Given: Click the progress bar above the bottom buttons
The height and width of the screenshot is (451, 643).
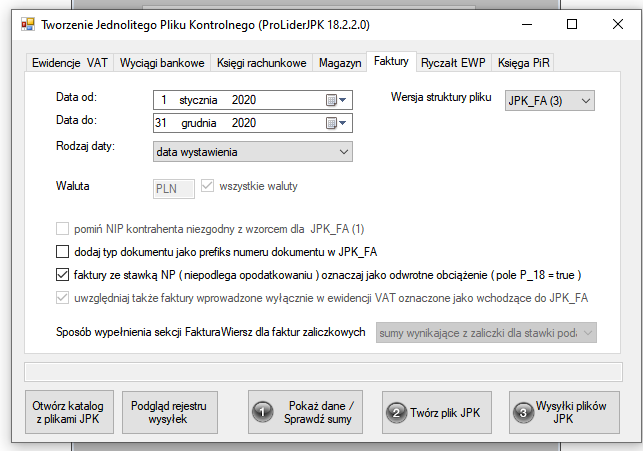Looking at the screenshot, I should [324, 372].
